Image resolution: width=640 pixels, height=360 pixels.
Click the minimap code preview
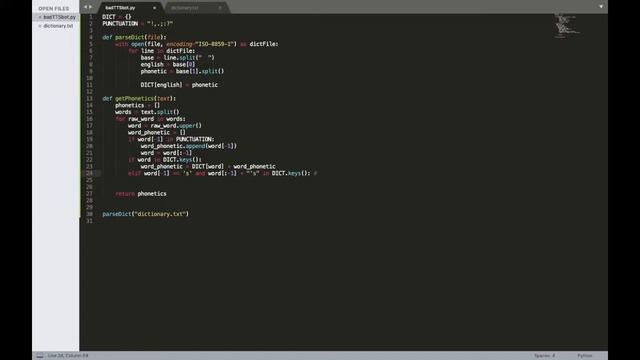(567, 26)
